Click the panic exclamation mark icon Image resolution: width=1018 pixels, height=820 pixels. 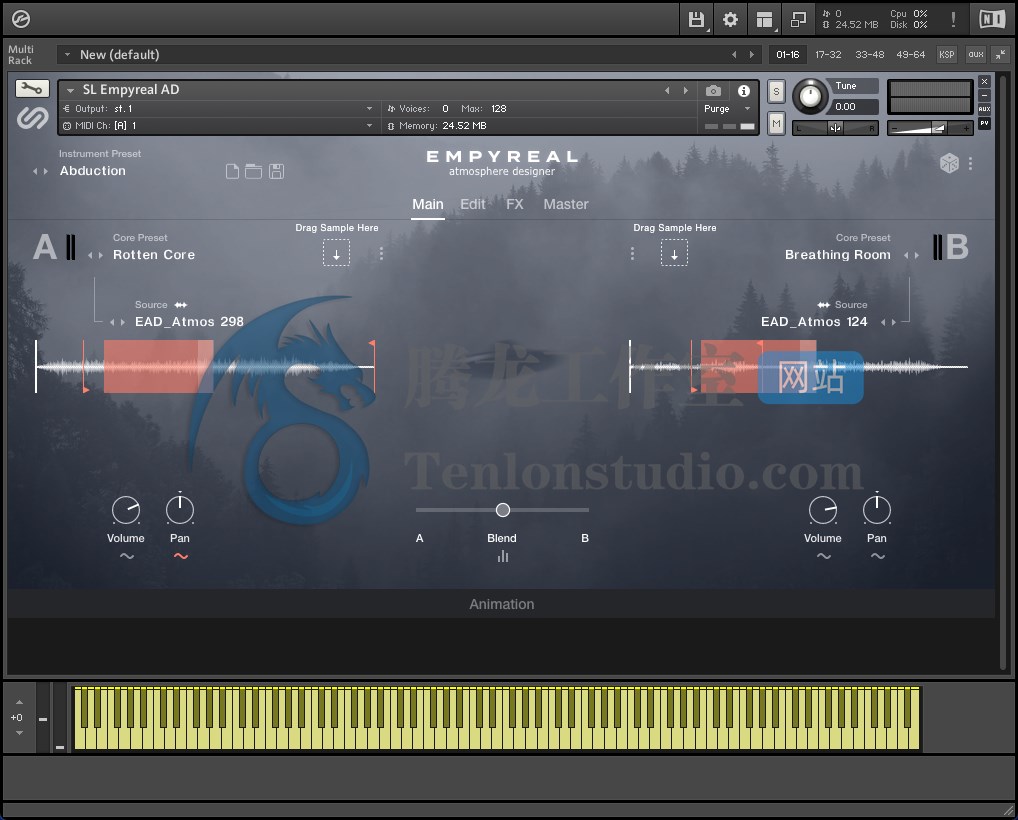(953, 19)
